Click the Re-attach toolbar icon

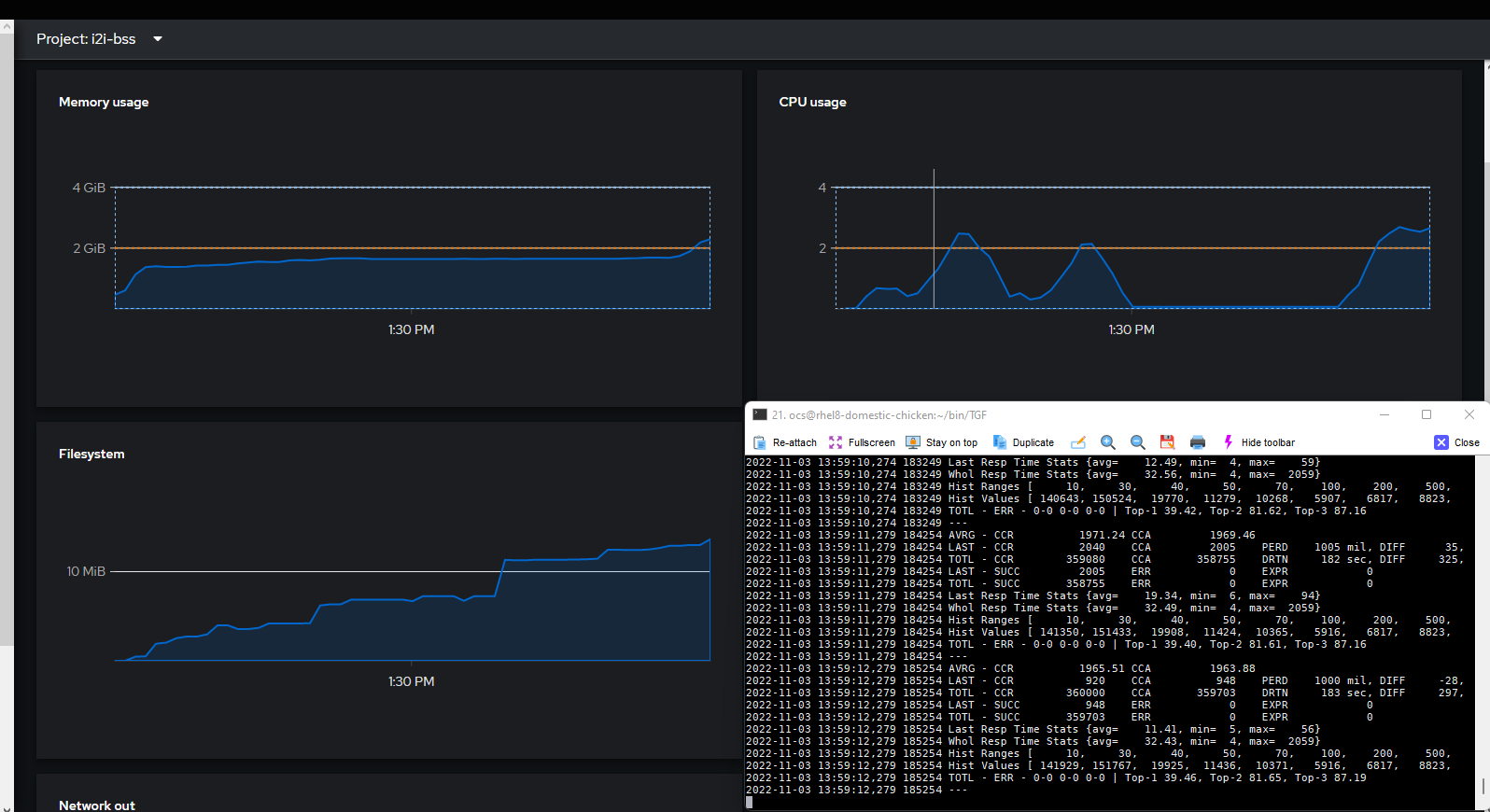(785, 442)
